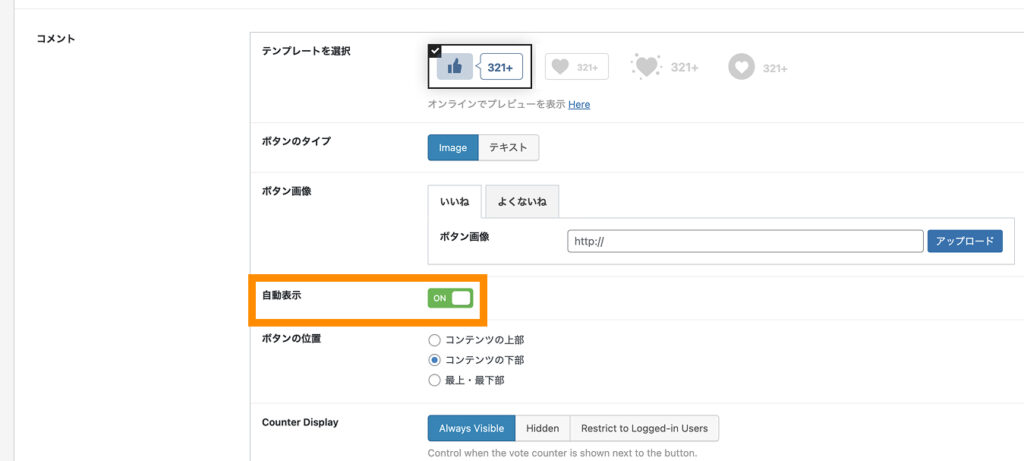Click the checkmark on selected template
This screenshot has height=461, width=1024.
(x=434, y=50)
